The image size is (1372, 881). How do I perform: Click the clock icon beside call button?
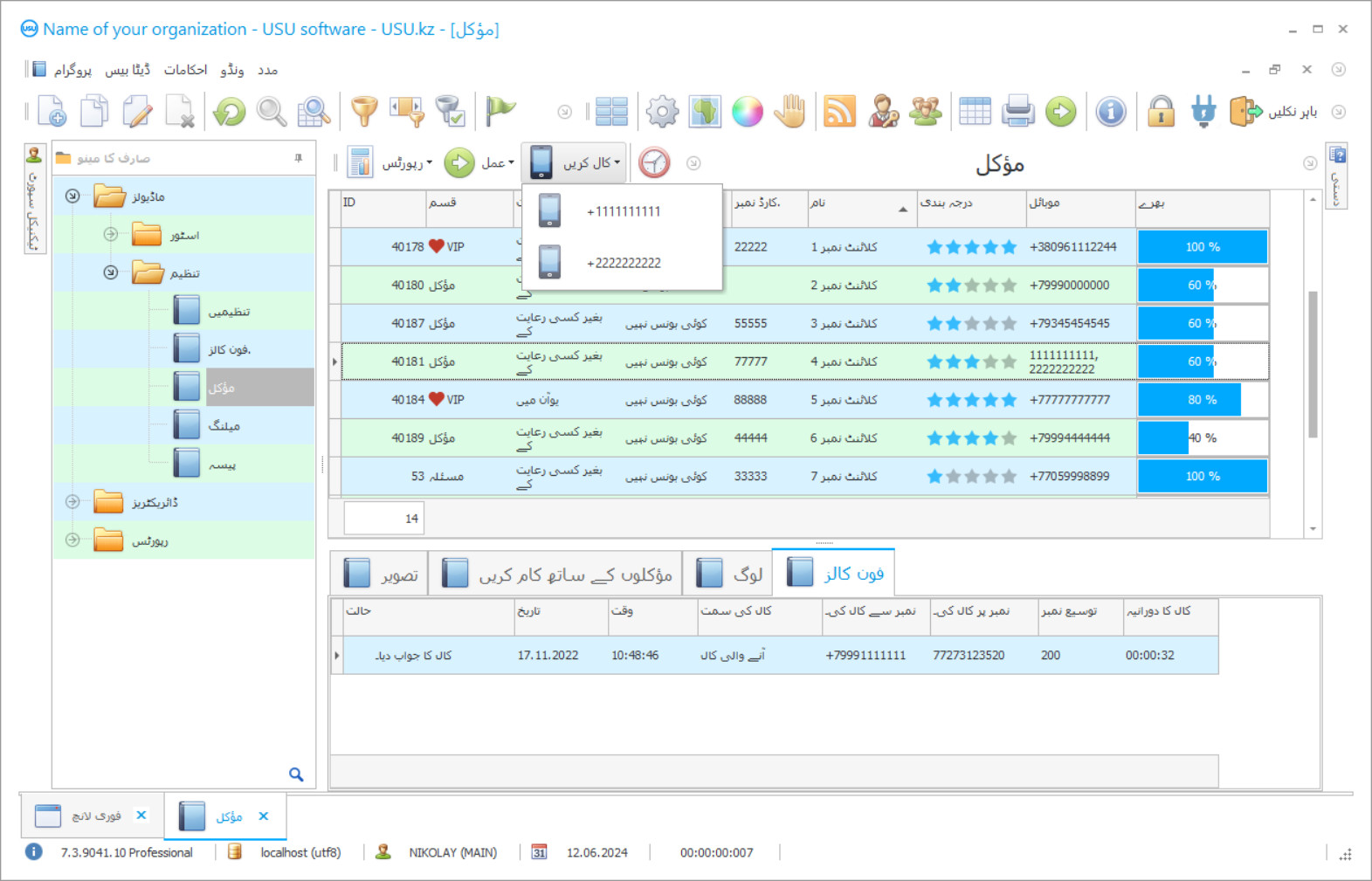click(x=654, y=163)
